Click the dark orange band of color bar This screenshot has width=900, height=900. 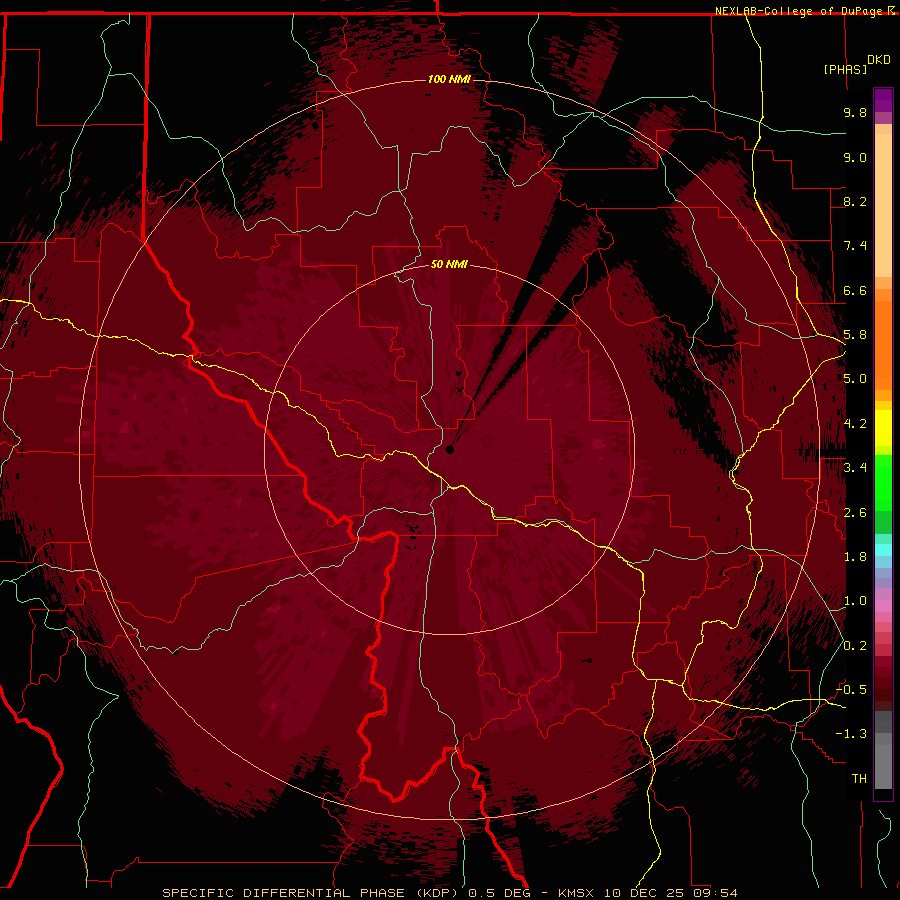(x=883, y=344)
